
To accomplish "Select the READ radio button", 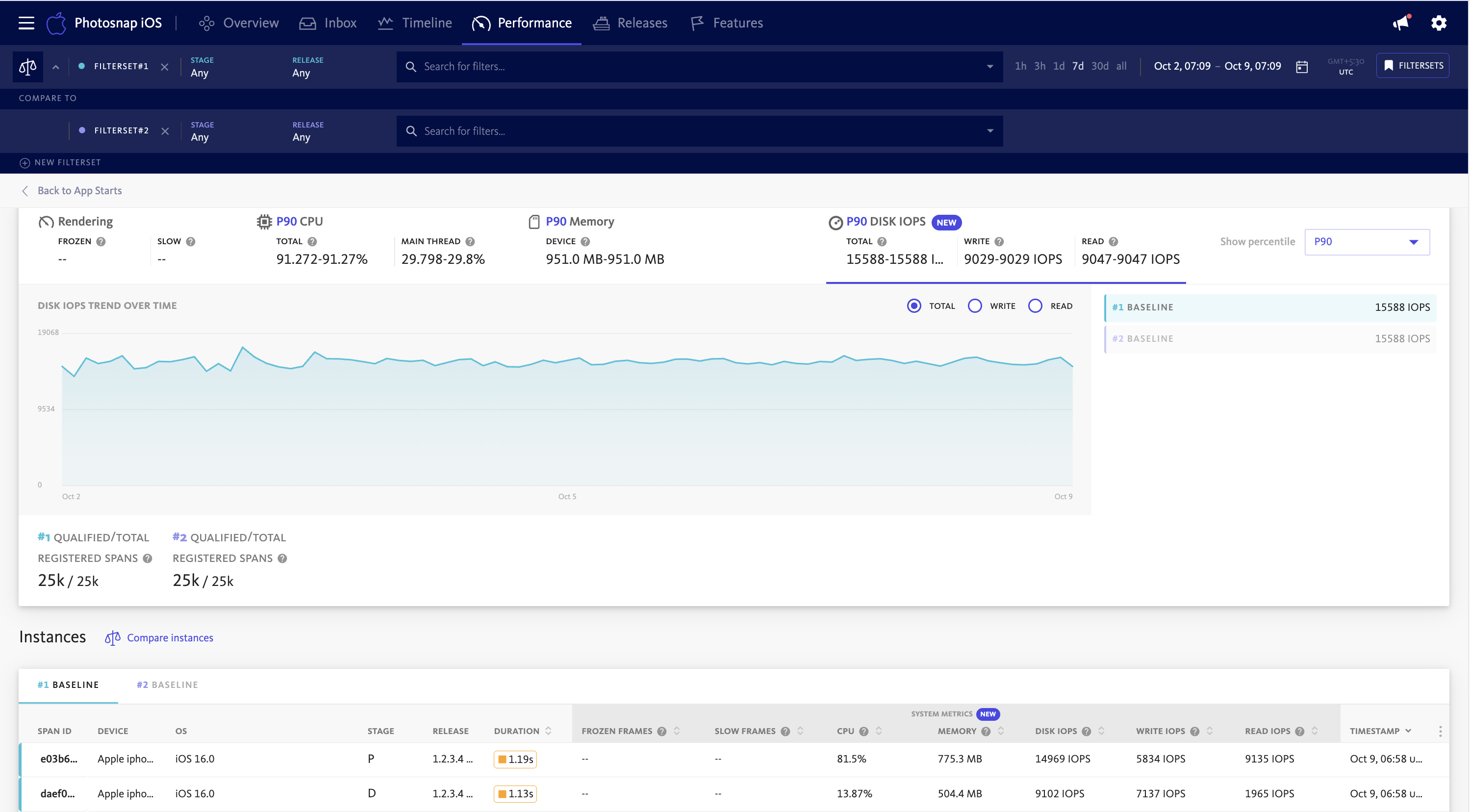I will pyautogui.click(x=1035, y=306).
